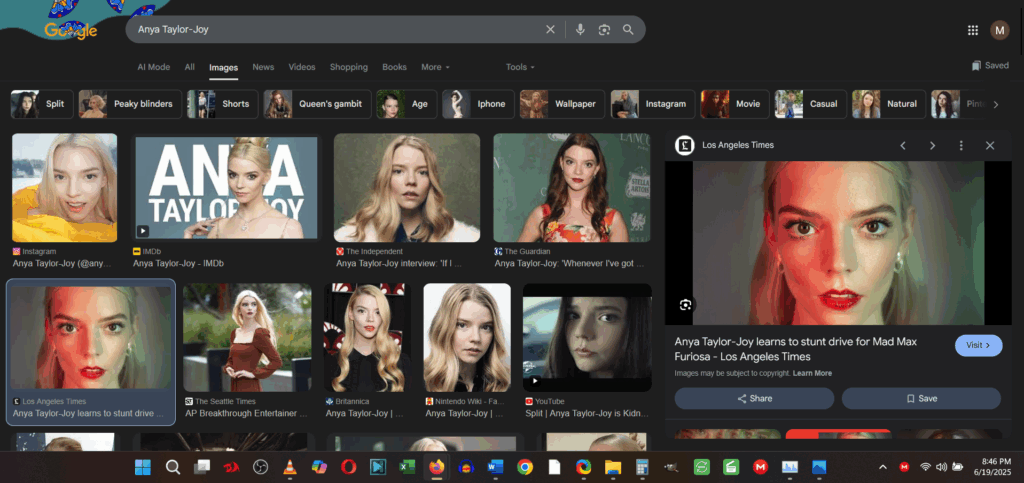Visit the Los Angeles Times page
Viewport: 1024px width, 483px height.
pyautogui.click(x=978, y=345)
